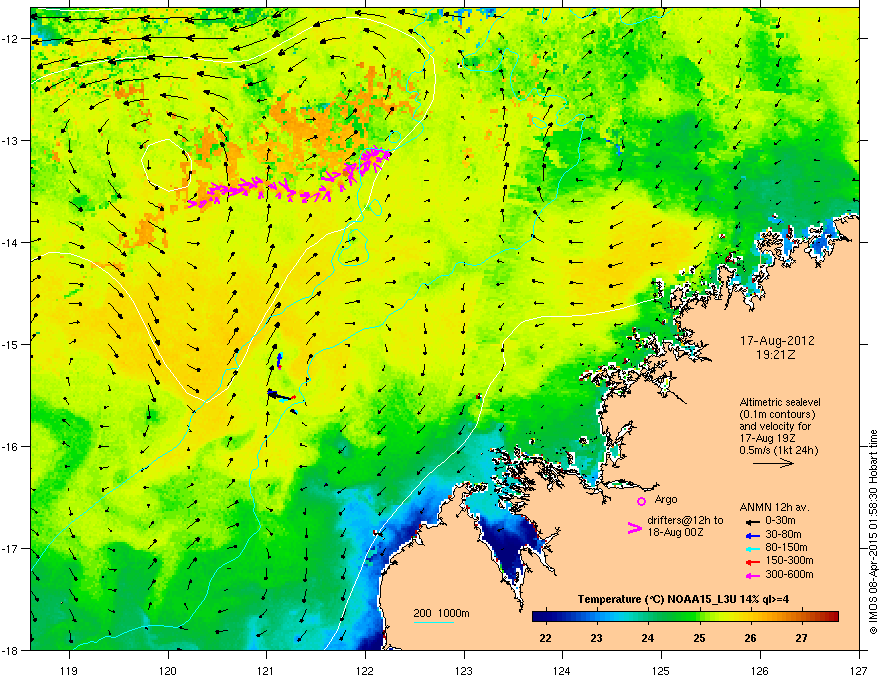Click the '26' color bar tick label
Screen dimensions: 880x680
pyautogui.click(x=750, y=638)
